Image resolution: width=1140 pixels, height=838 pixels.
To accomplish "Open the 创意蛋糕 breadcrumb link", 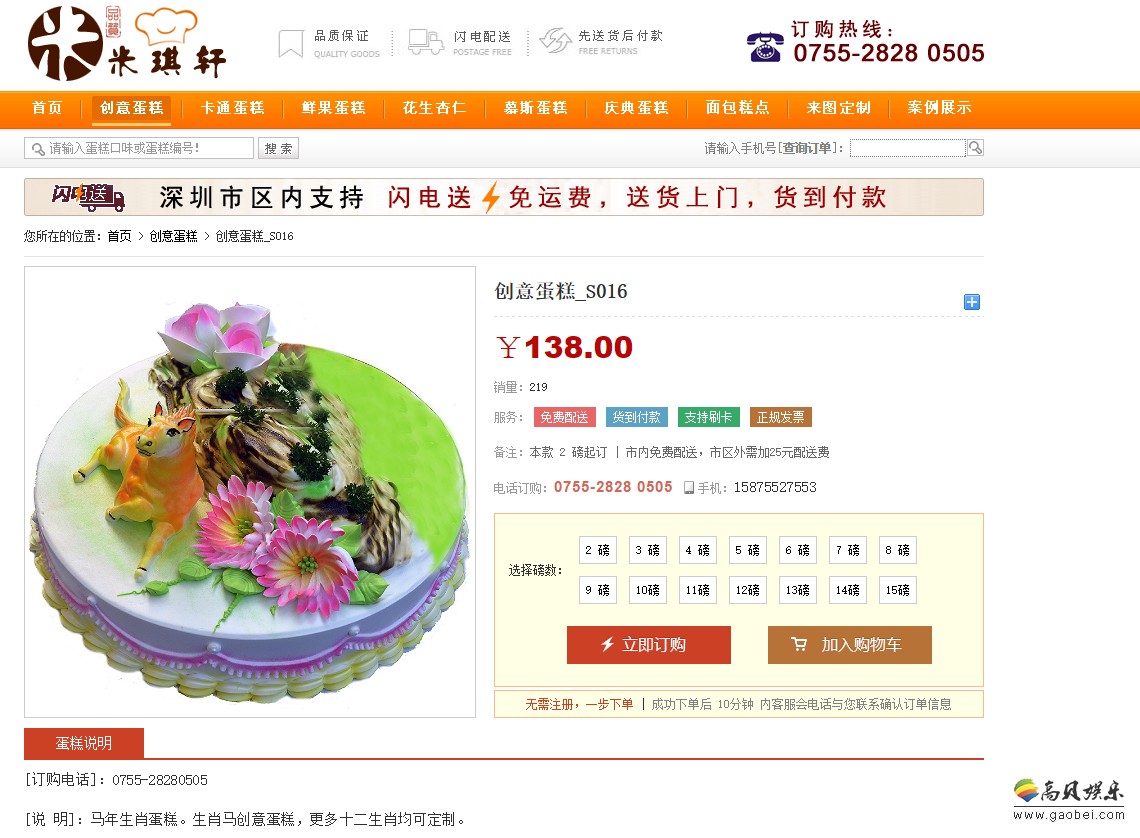I will 174,236.
